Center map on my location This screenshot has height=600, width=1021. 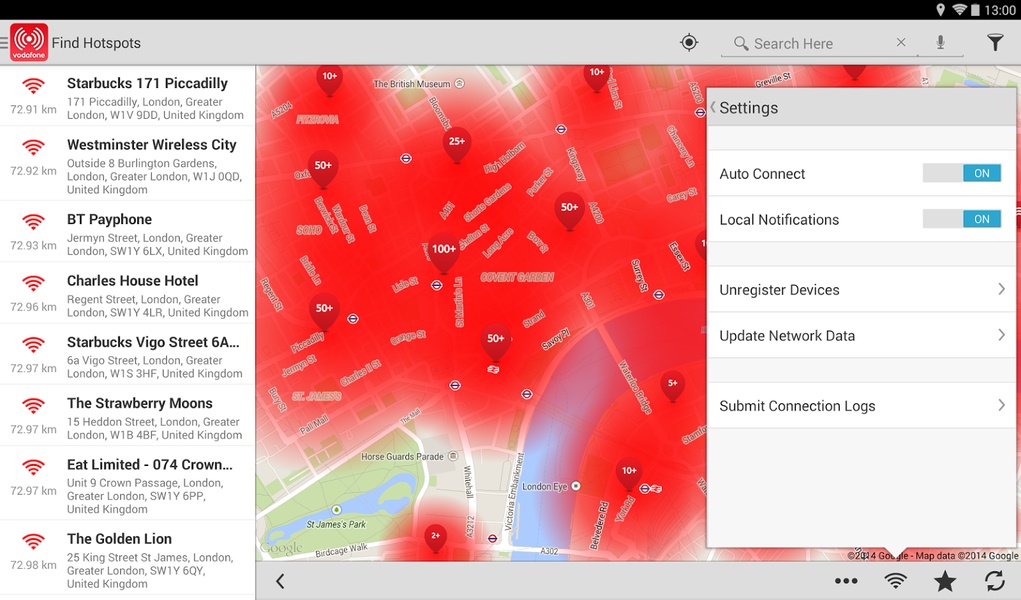689,42
